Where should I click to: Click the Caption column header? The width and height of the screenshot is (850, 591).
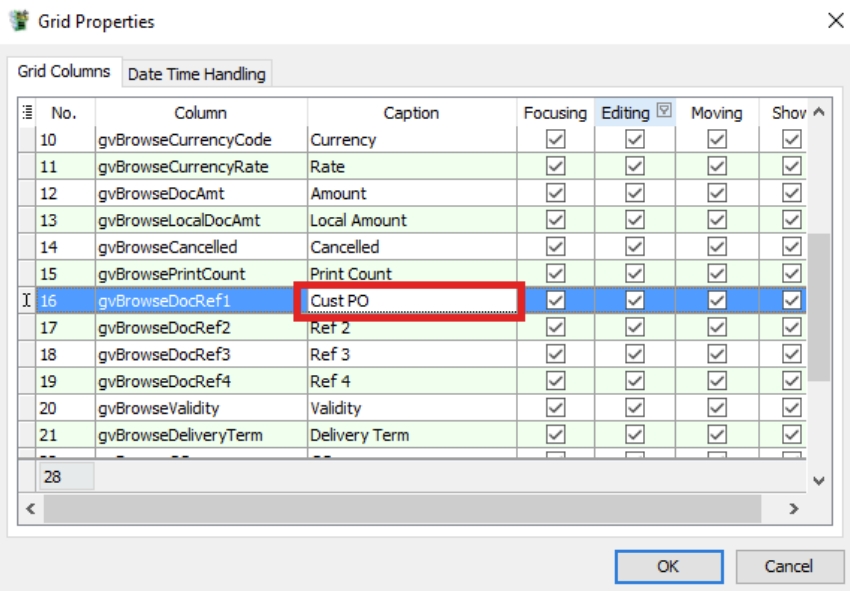tap(411, 113)
